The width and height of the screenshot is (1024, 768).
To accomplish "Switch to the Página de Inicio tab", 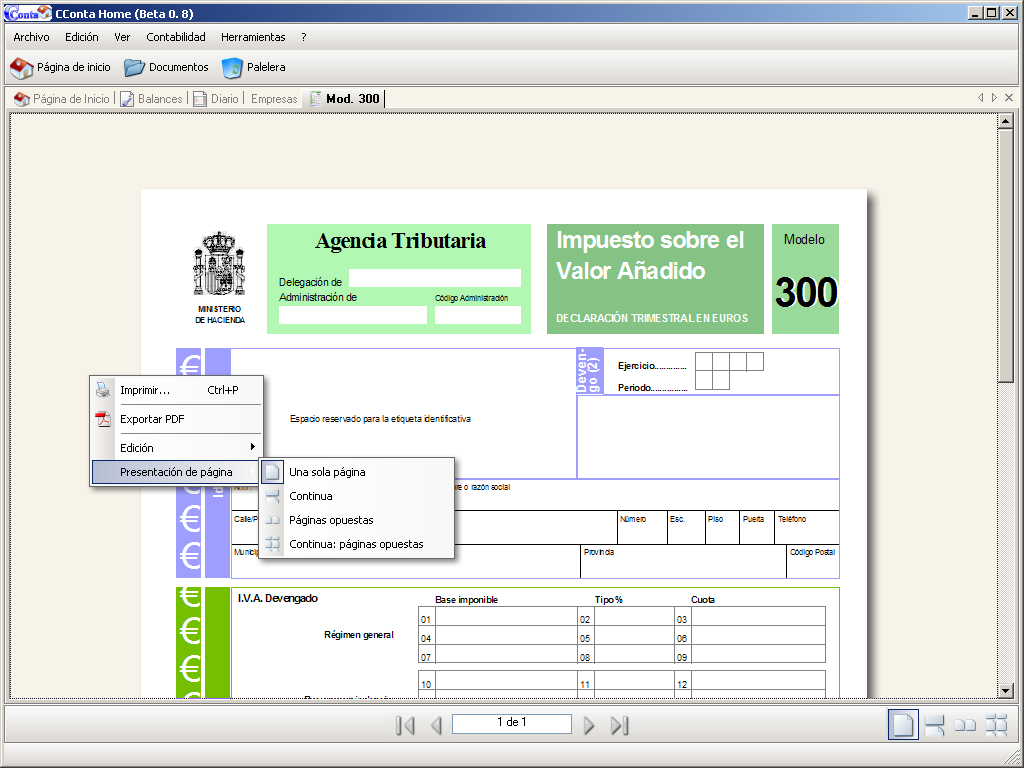I will (x=62, y=99).
